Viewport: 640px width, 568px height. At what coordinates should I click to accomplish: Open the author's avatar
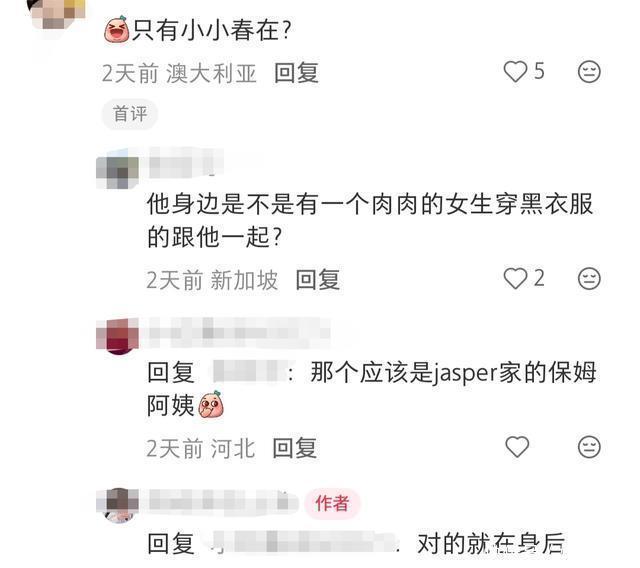118,505
